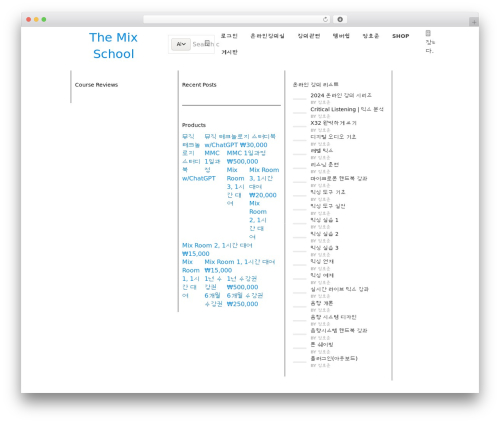Open the 온라인강의실 menu item

point(267,36)
